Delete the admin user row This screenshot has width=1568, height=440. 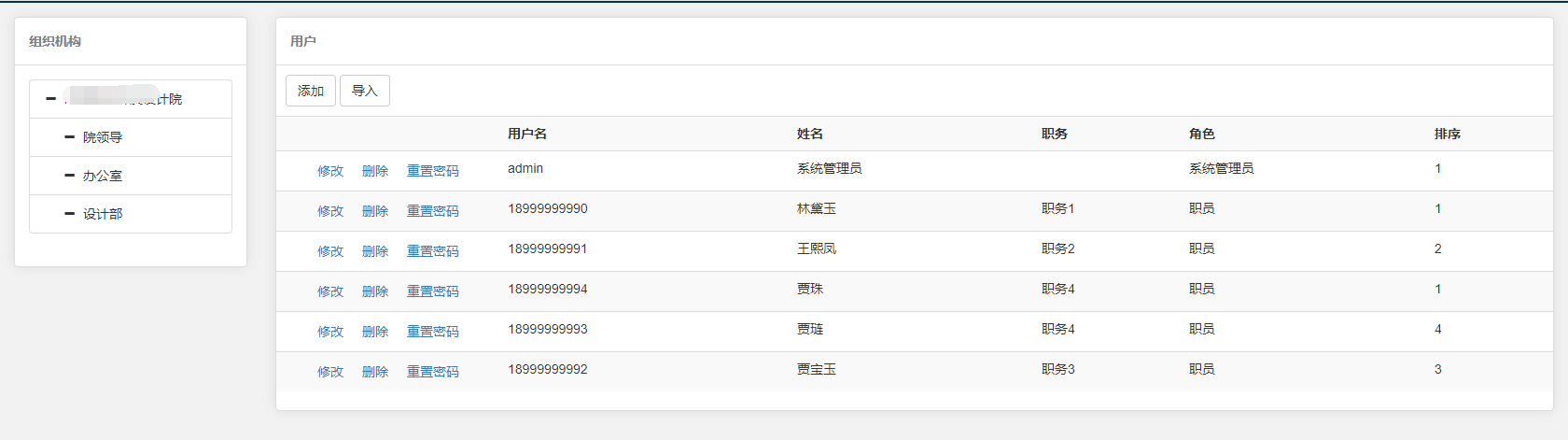[x=375, y=171]
